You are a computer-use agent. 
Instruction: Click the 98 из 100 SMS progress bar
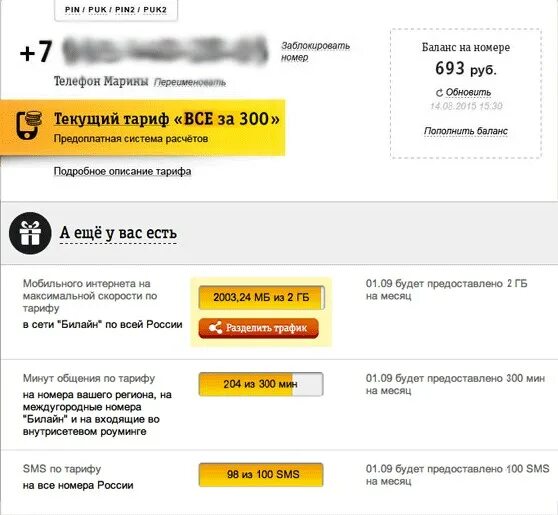(x=261, y=474)
